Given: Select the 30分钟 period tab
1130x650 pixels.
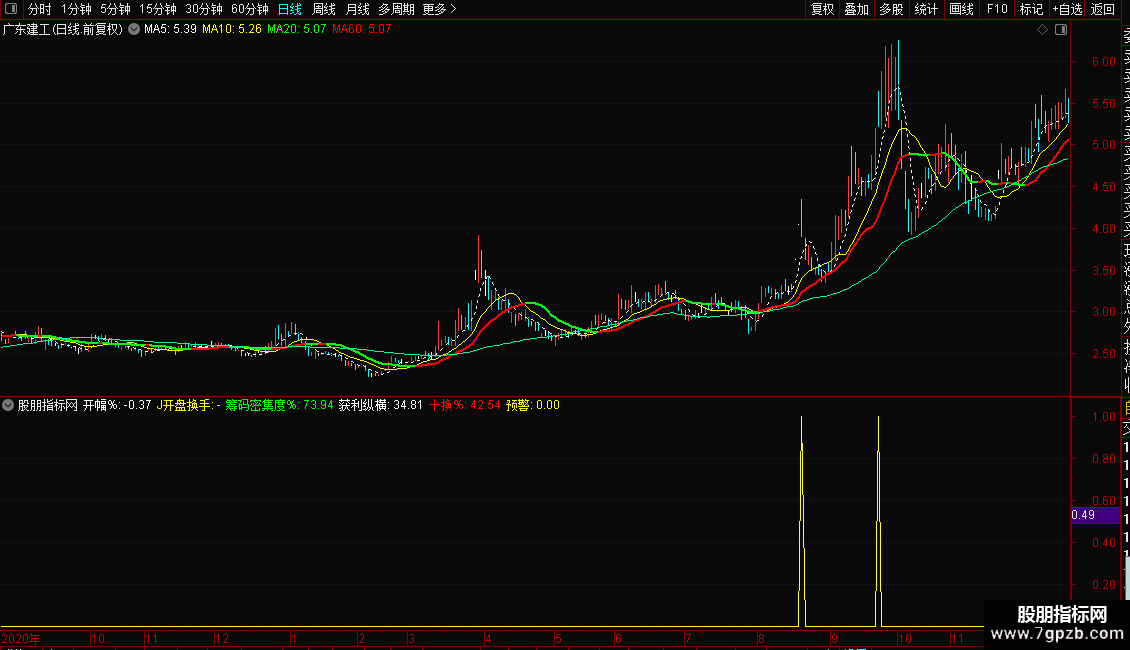Looking at the screenshot, I should pyautogui.click(x=204, y=9).
